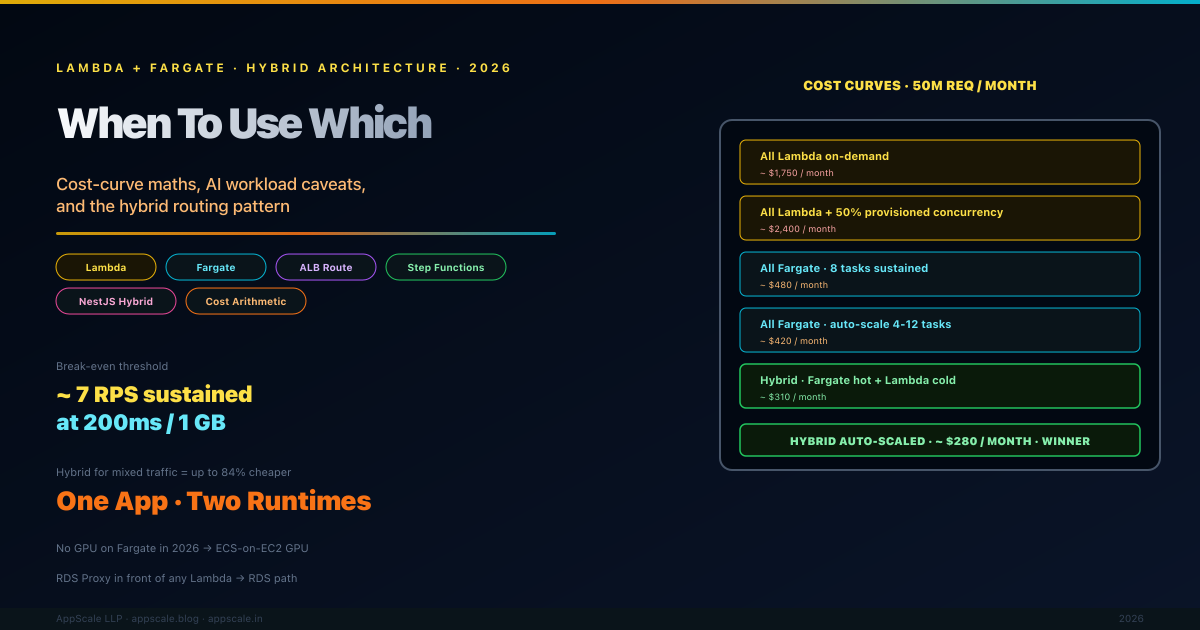The height and width of the screenshot is (630, 1200).
Task: Click the NestJS Hybrid pill
Action: tap(116, 301)
